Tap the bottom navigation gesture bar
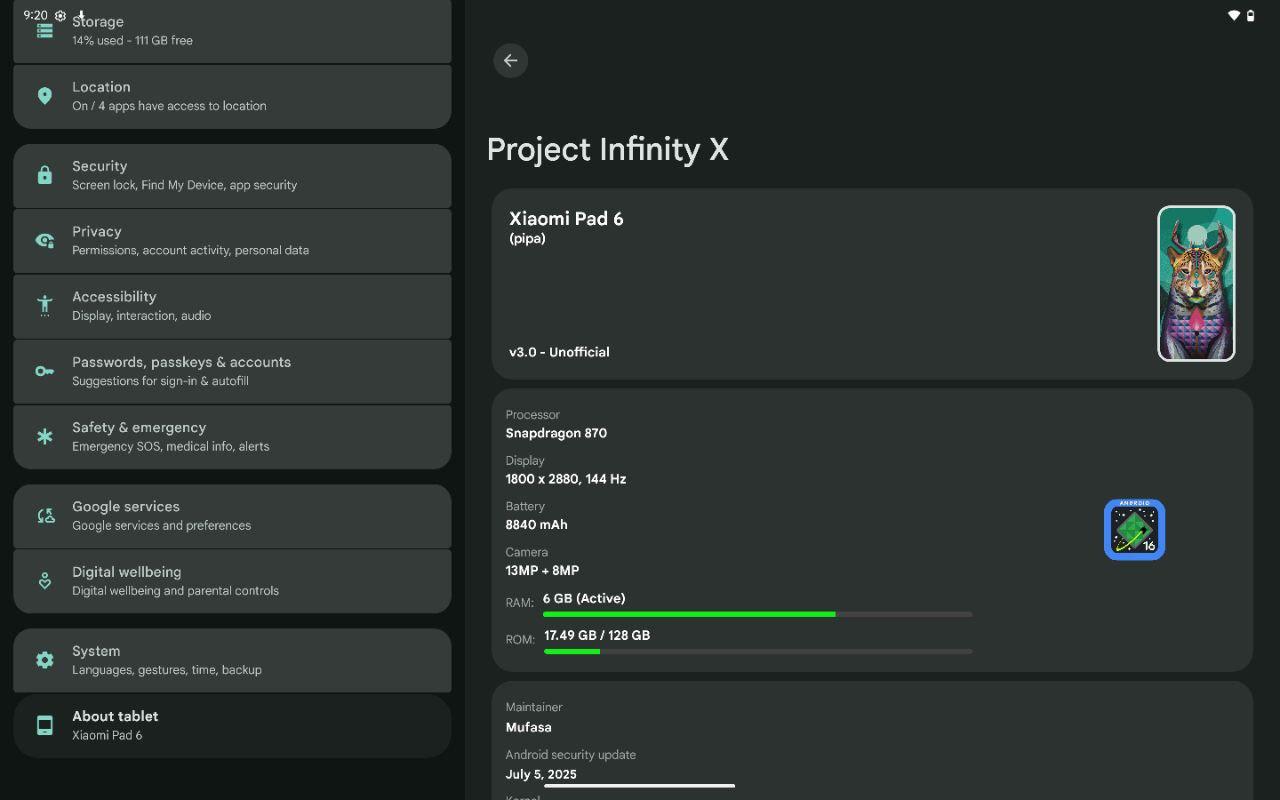Viewport: 1280px width, 800px height. (640, 786)
